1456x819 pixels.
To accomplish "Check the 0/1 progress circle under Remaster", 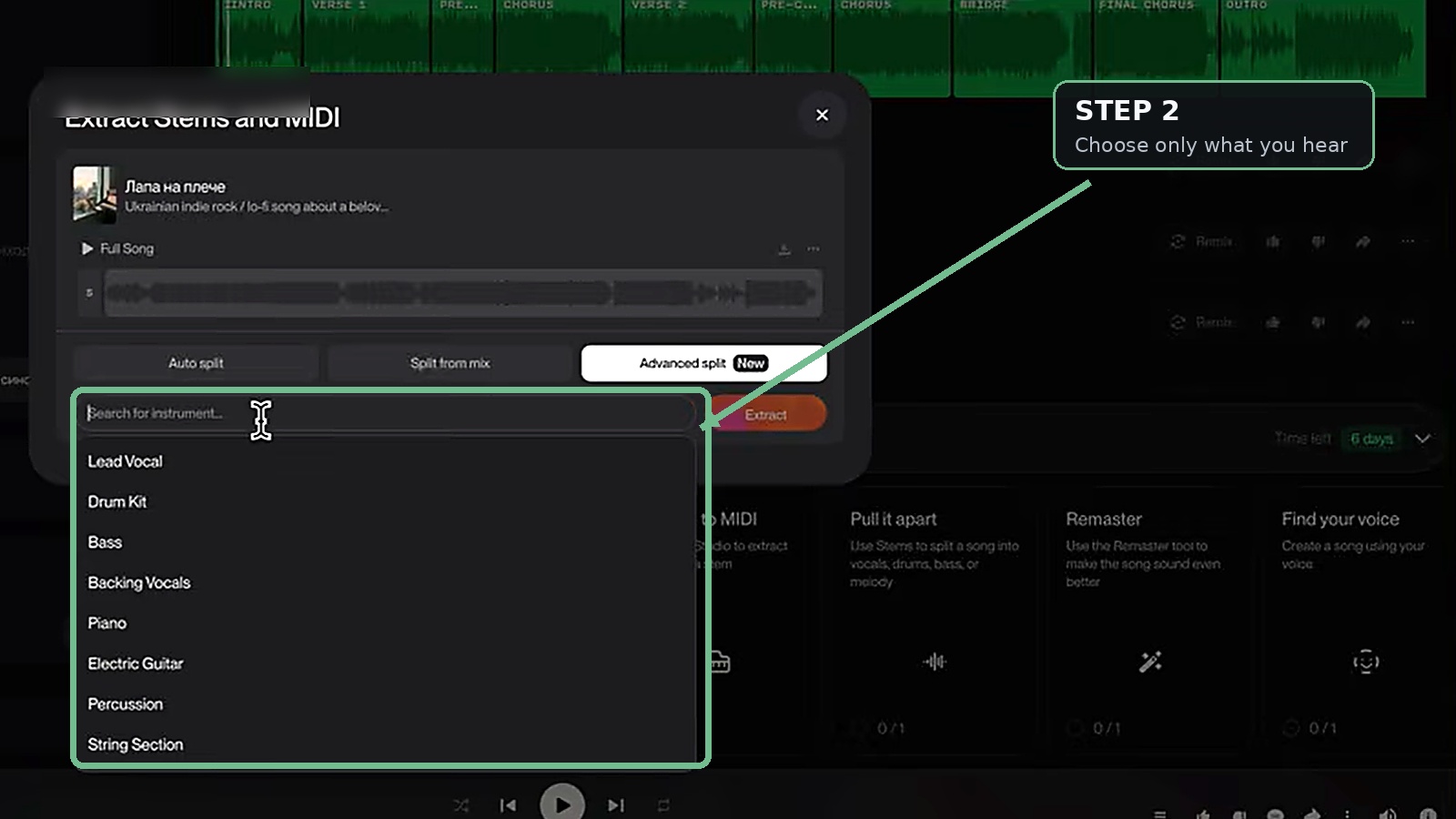I will [1075, 728].
